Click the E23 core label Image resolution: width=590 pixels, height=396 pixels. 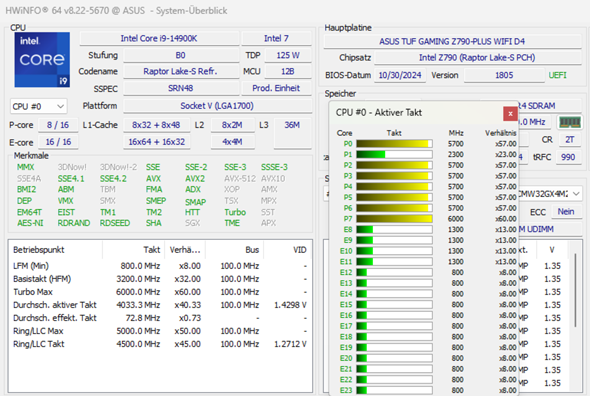346,390
